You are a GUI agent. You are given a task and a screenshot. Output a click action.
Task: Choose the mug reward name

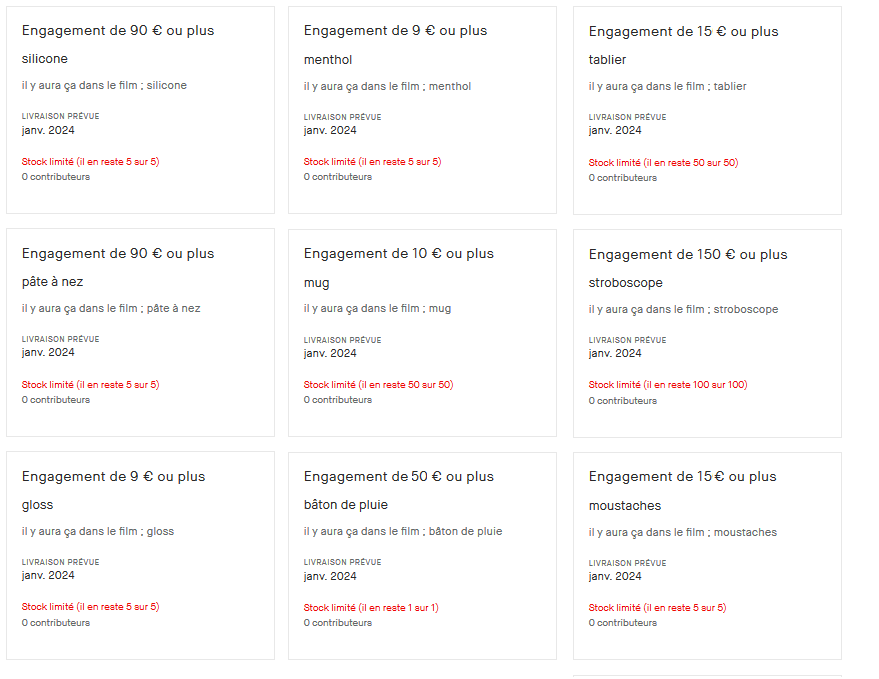(316, 283)
